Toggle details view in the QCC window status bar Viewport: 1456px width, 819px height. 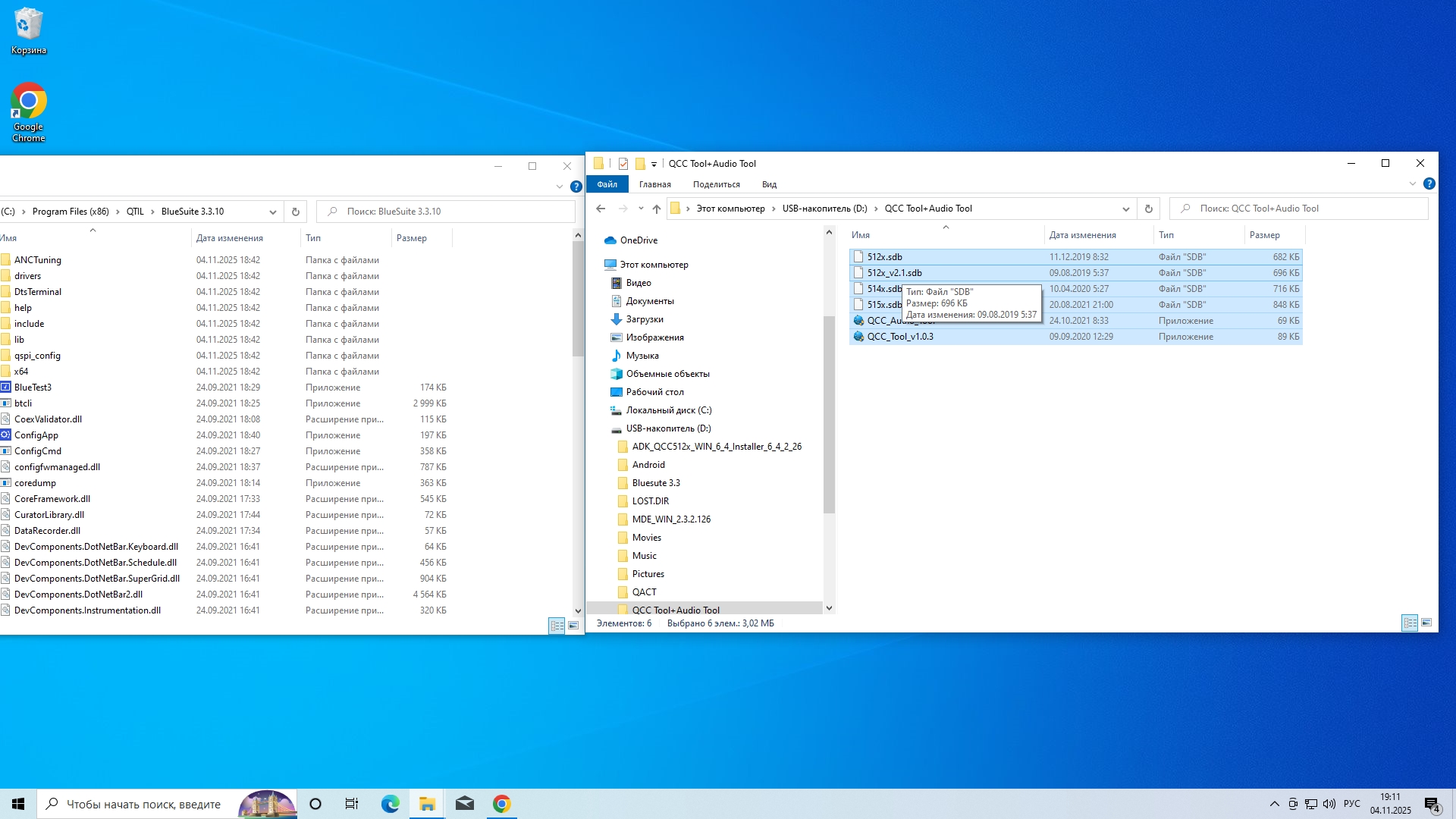coord(1410,623)
